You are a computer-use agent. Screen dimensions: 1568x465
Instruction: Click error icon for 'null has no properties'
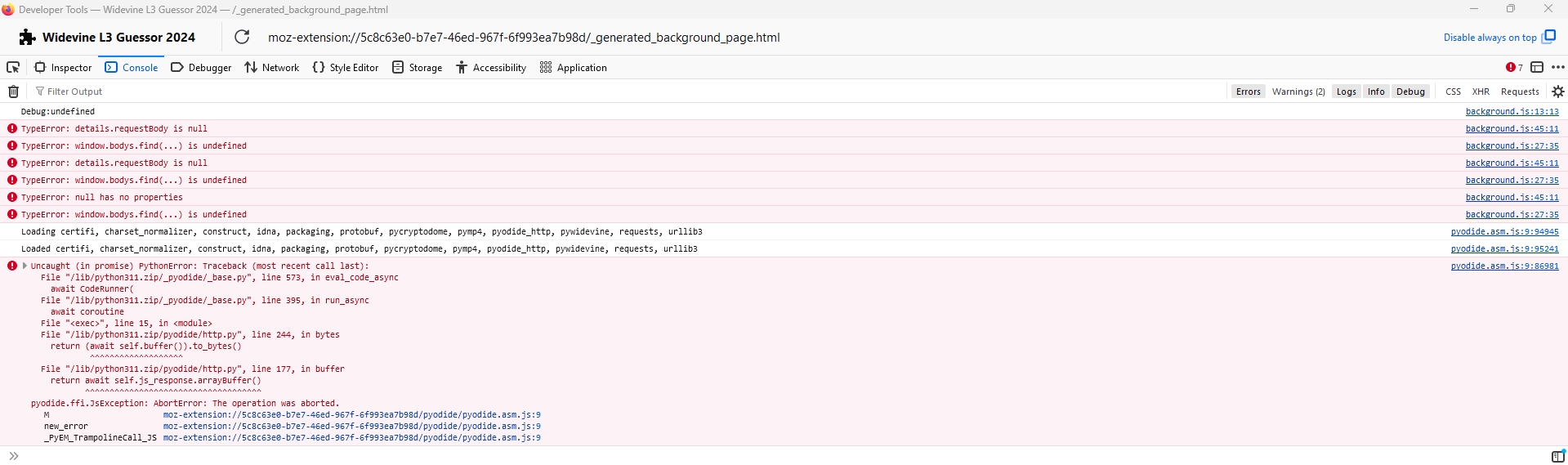(x=12, y=197)
